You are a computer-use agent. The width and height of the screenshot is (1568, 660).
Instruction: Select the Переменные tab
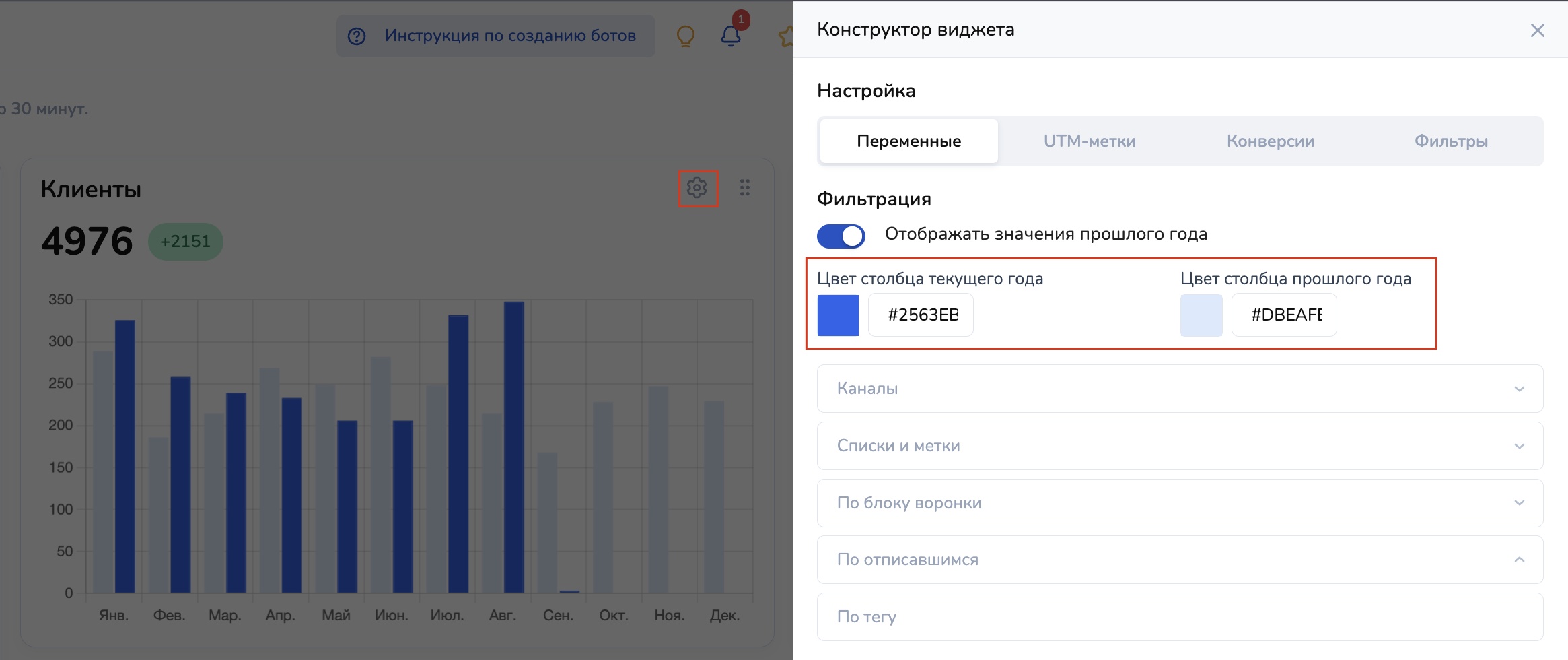[x=908, y=141]
